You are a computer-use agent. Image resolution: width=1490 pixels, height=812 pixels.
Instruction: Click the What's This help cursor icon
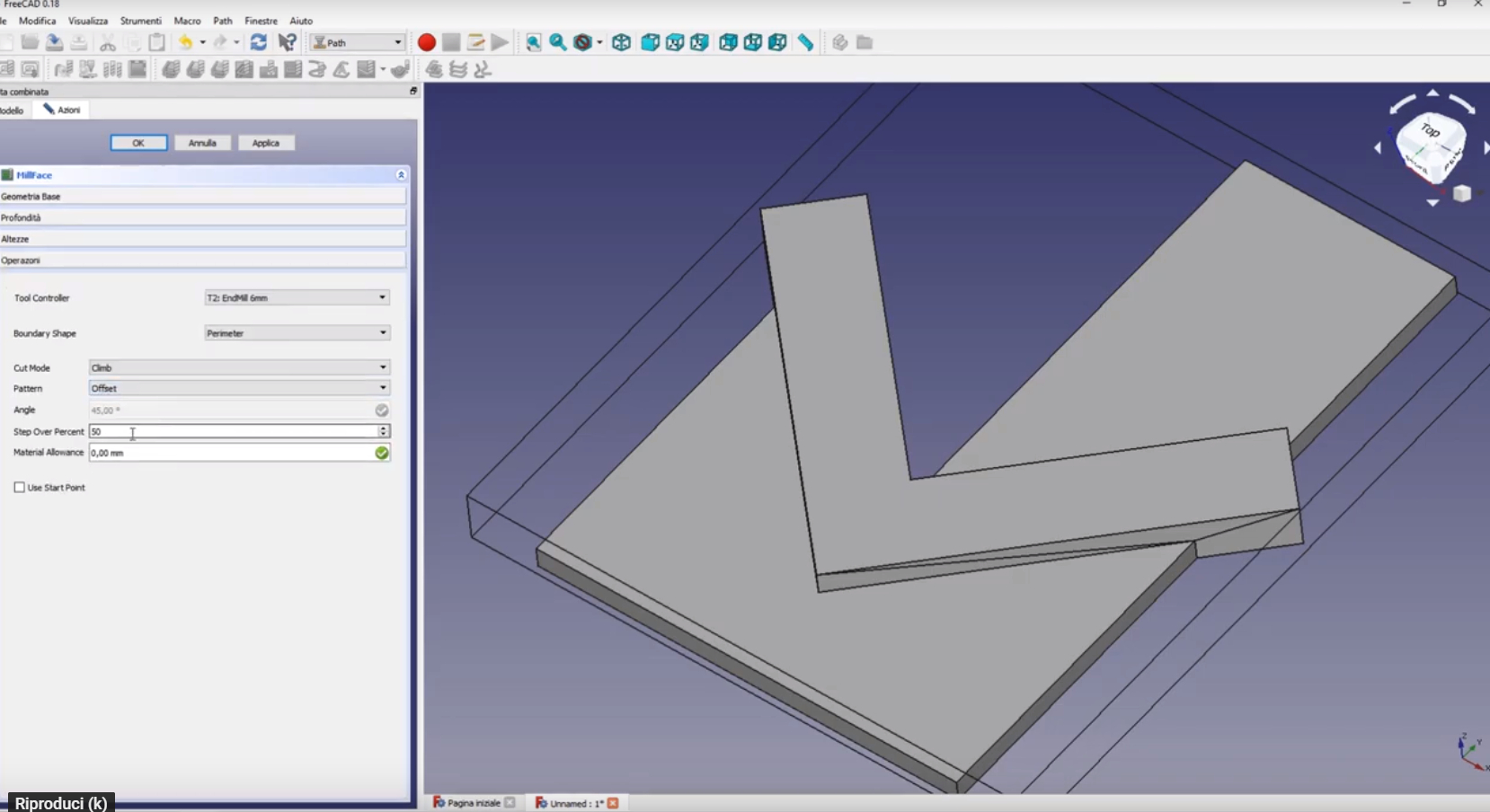click(288, 42)
